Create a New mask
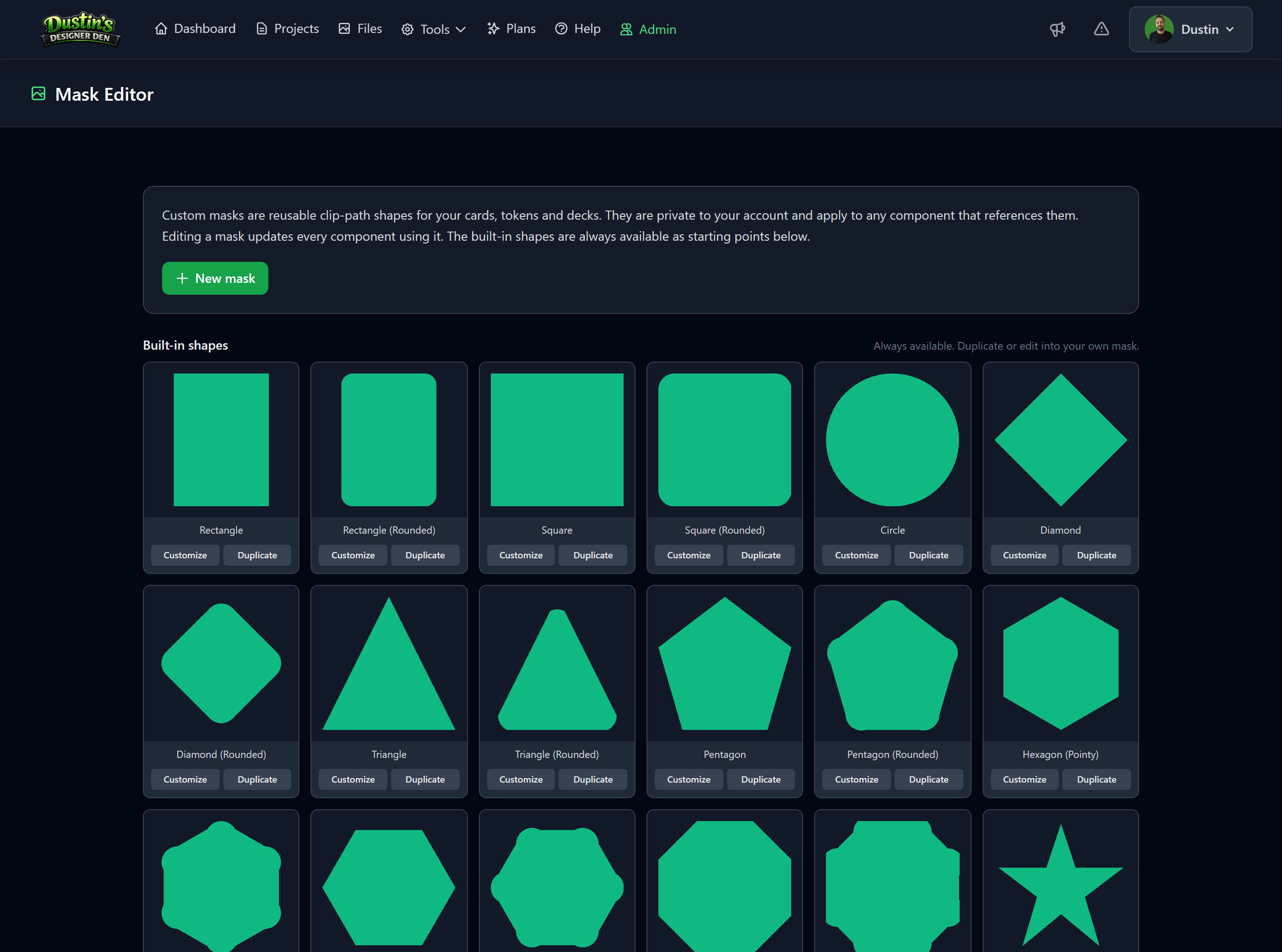This screenshot has width=1282, height=952. point(215,278)
